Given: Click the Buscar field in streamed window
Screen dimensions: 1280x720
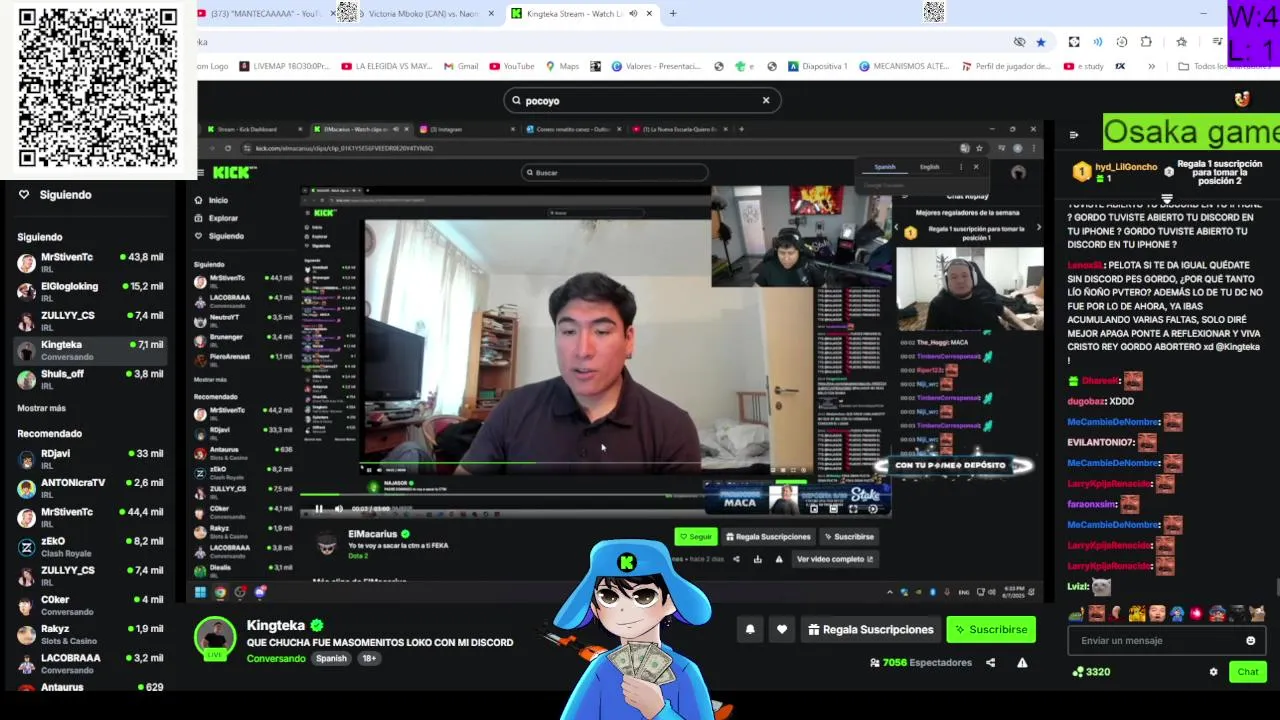Looking at the screenshot, I should [x=615, y=172].
